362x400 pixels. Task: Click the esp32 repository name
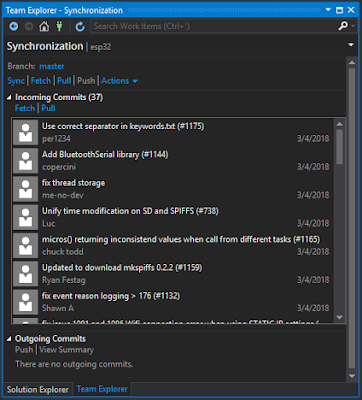101,47
